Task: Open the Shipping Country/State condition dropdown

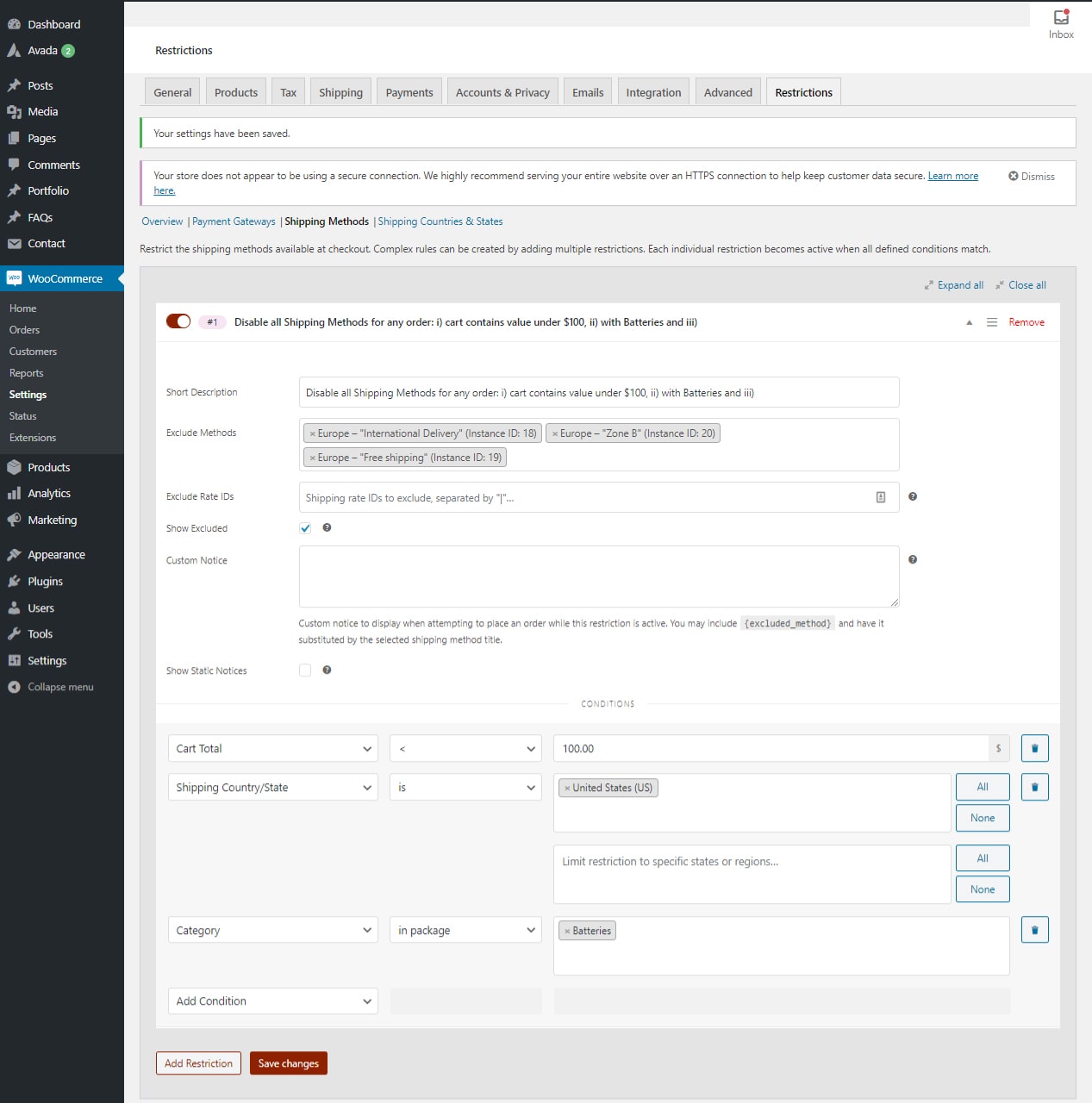Action: [273, 788]
